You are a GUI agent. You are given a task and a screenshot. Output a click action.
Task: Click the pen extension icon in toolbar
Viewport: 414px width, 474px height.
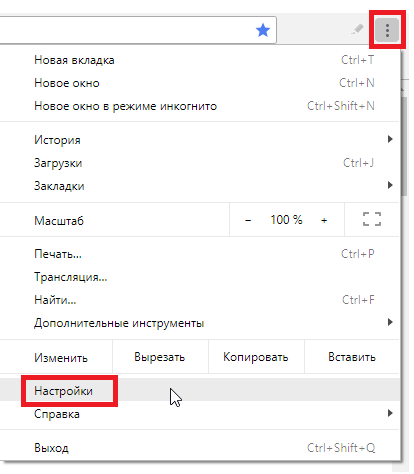(x=357, y=29)
